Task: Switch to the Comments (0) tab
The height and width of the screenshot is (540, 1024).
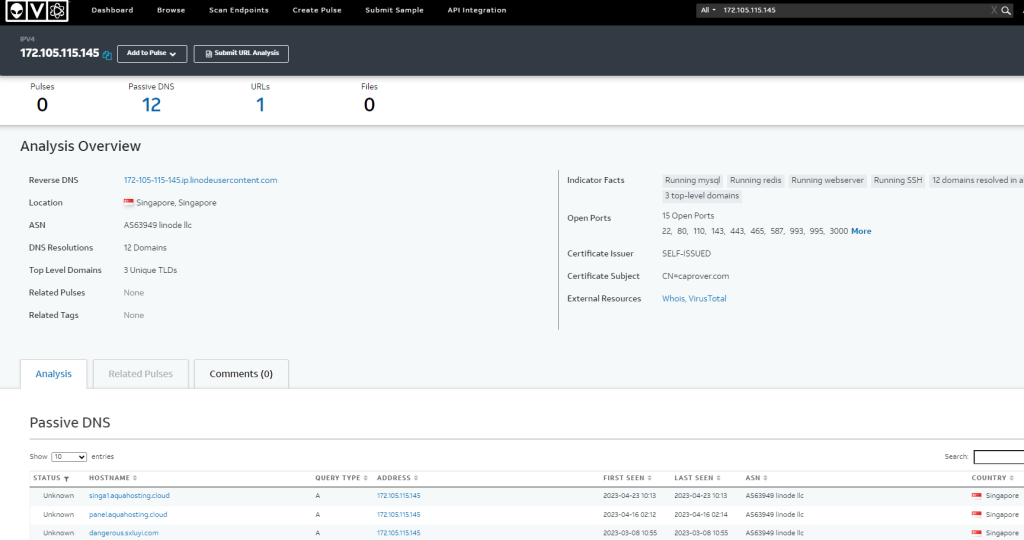Action: click(241, 374)
